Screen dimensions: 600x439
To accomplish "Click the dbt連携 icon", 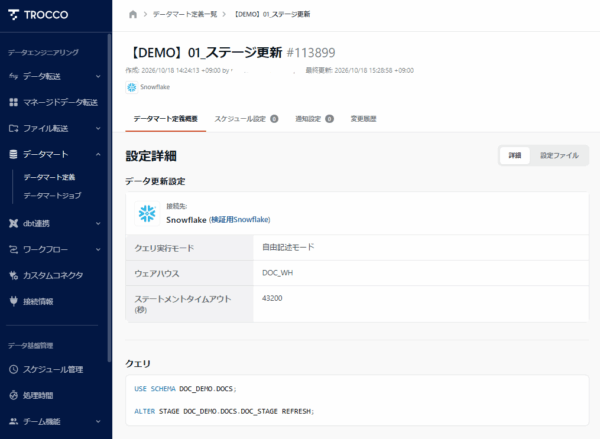I will [13, 224].
